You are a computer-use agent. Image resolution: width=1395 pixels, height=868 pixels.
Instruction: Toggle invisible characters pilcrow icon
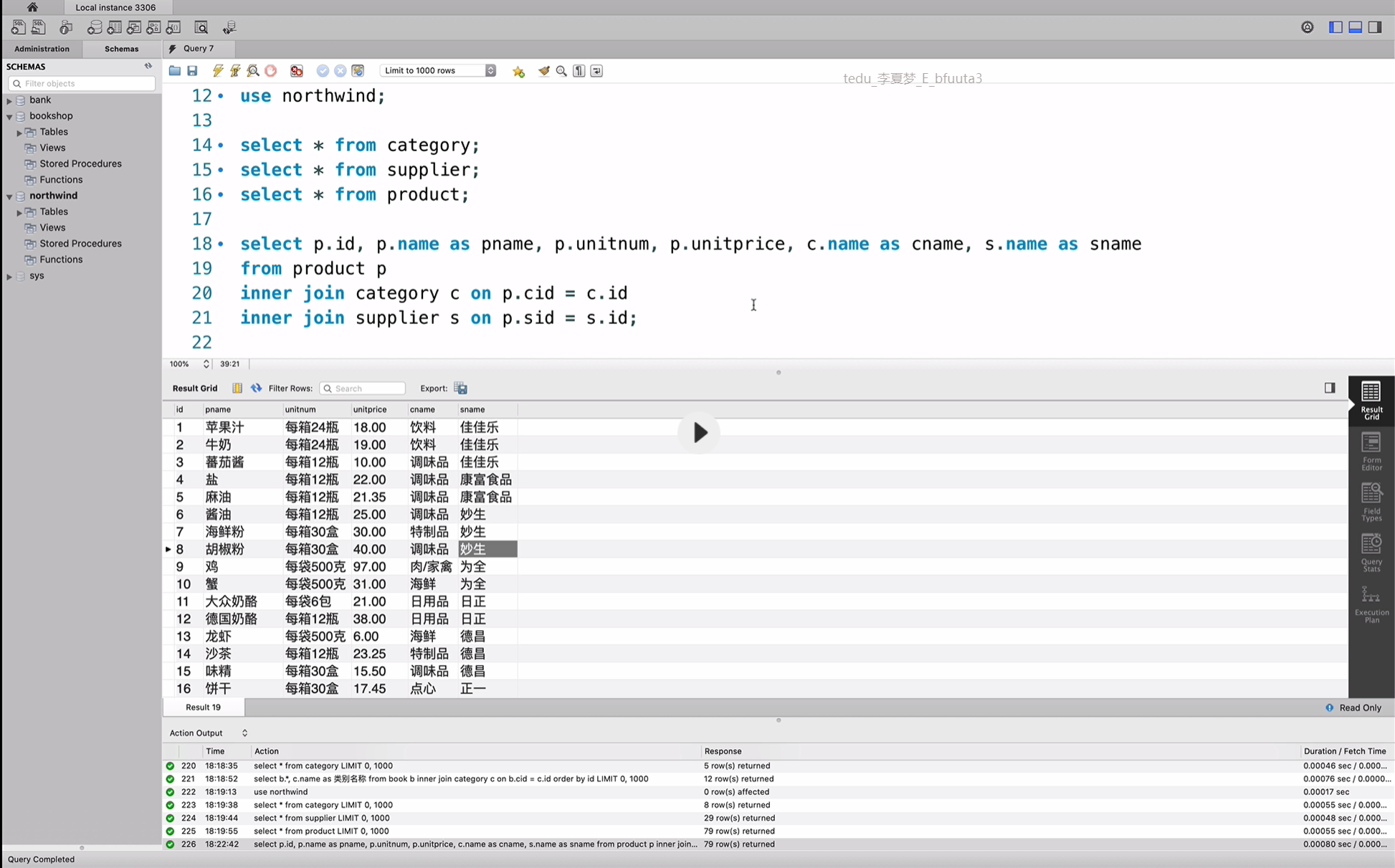pyautogui.click(x=579, y=71)
